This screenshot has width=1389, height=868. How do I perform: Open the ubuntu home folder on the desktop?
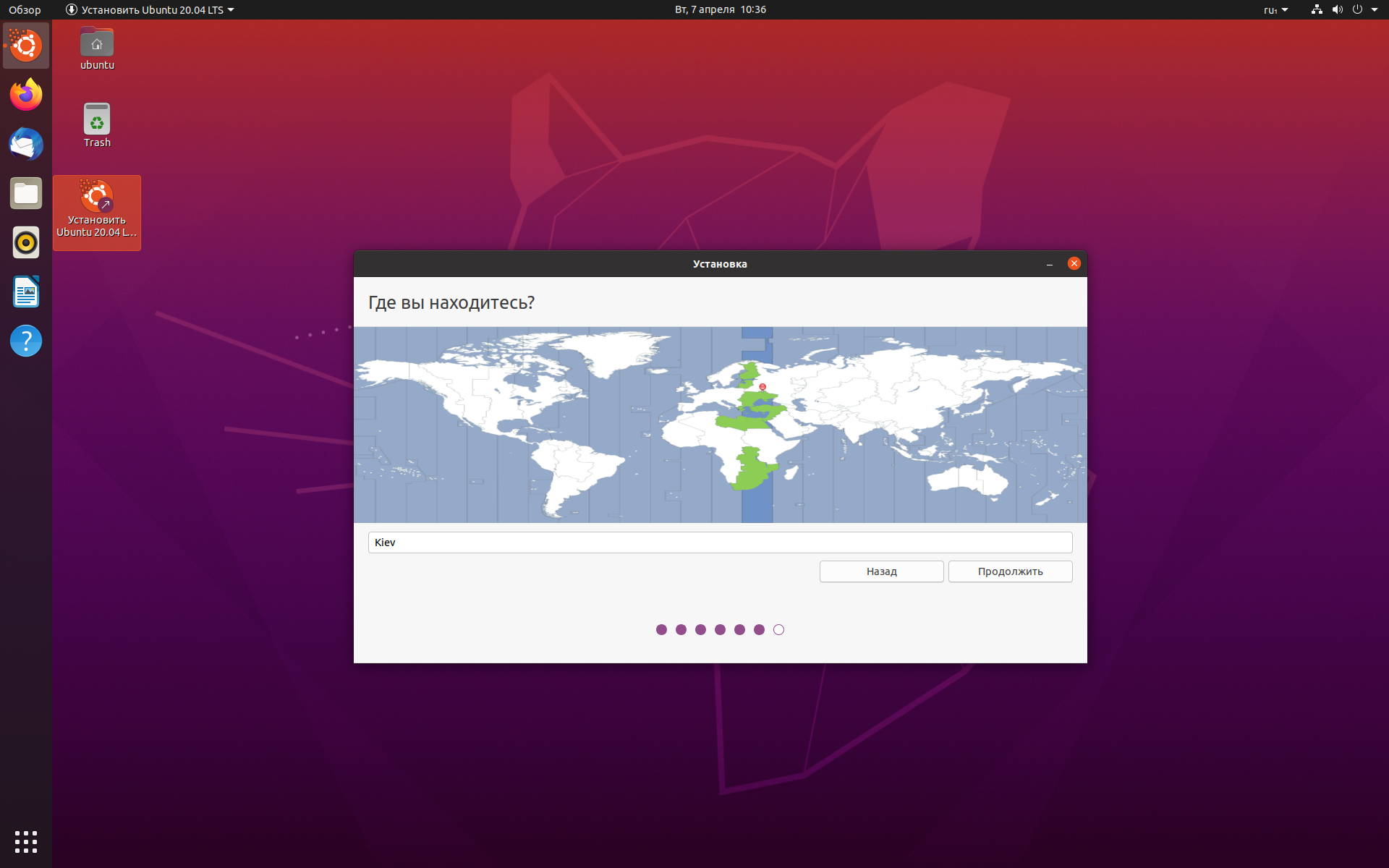point(97,48)
